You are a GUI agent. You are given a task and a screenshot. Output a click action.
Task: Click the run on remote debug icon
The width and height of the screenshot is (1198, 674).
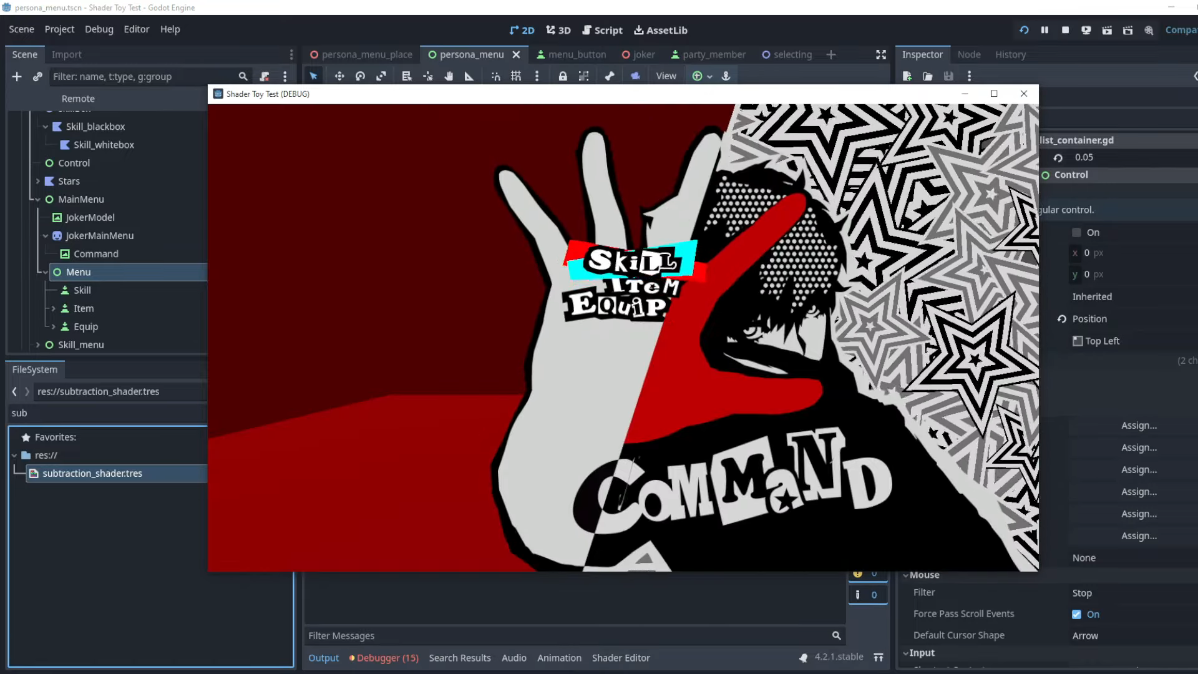1086,30
